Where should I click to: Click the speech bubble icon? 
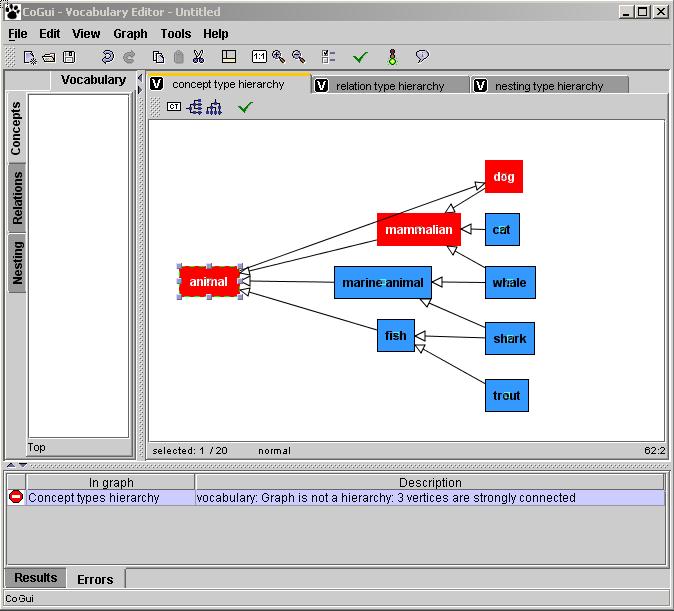pos(422,56)
